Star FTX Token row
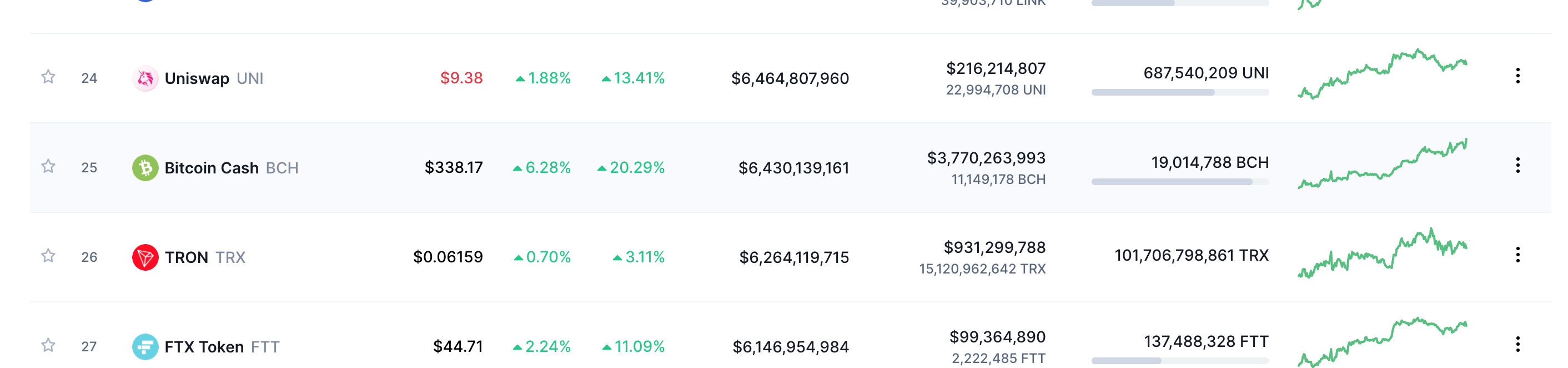The width and height of the screenshot is (1568, 368). (48, 345)
